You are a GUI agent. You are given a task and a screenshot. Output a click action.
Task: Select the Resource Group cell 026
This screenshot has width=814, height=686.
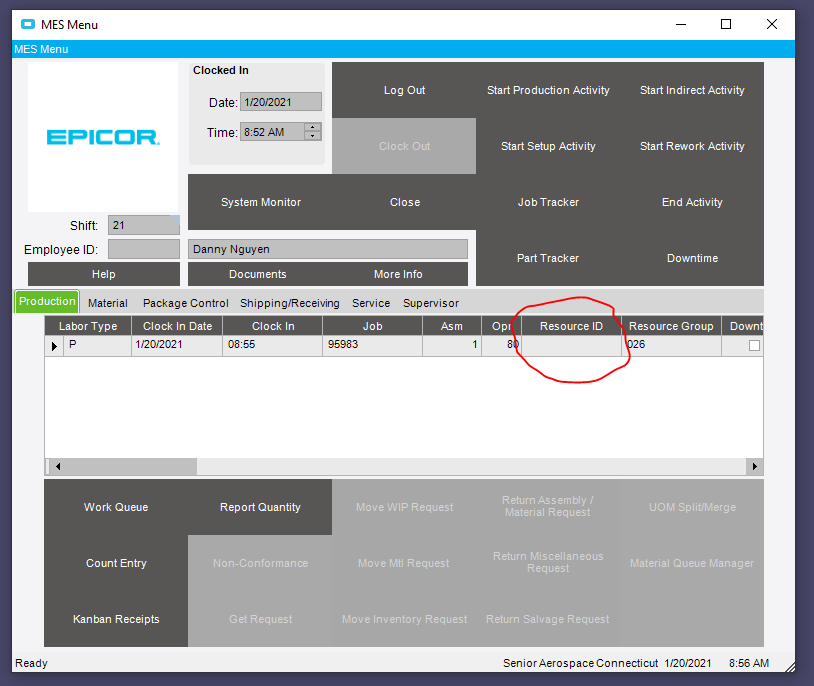coord(671,345)
